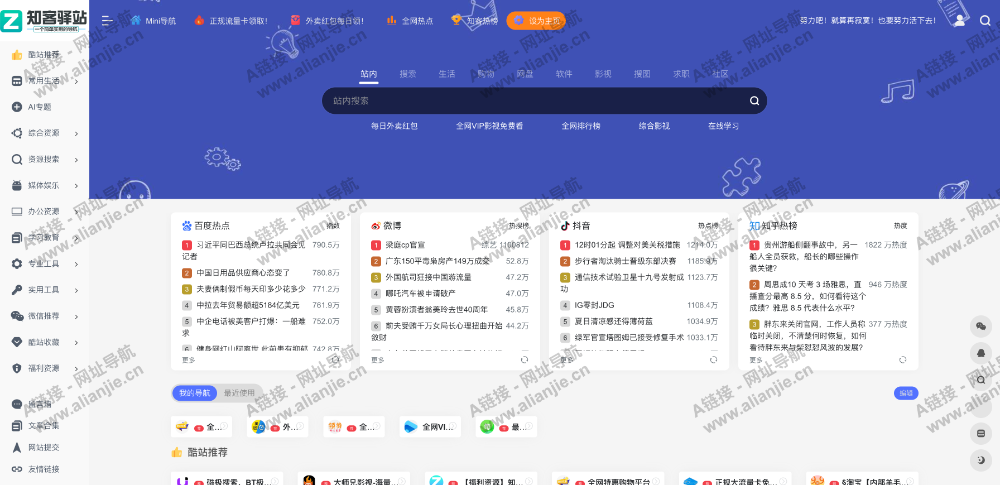Refresh the 知乎热榜 card
The width and height of the screenshot is (1000, 485).
[x=902, y=359]
